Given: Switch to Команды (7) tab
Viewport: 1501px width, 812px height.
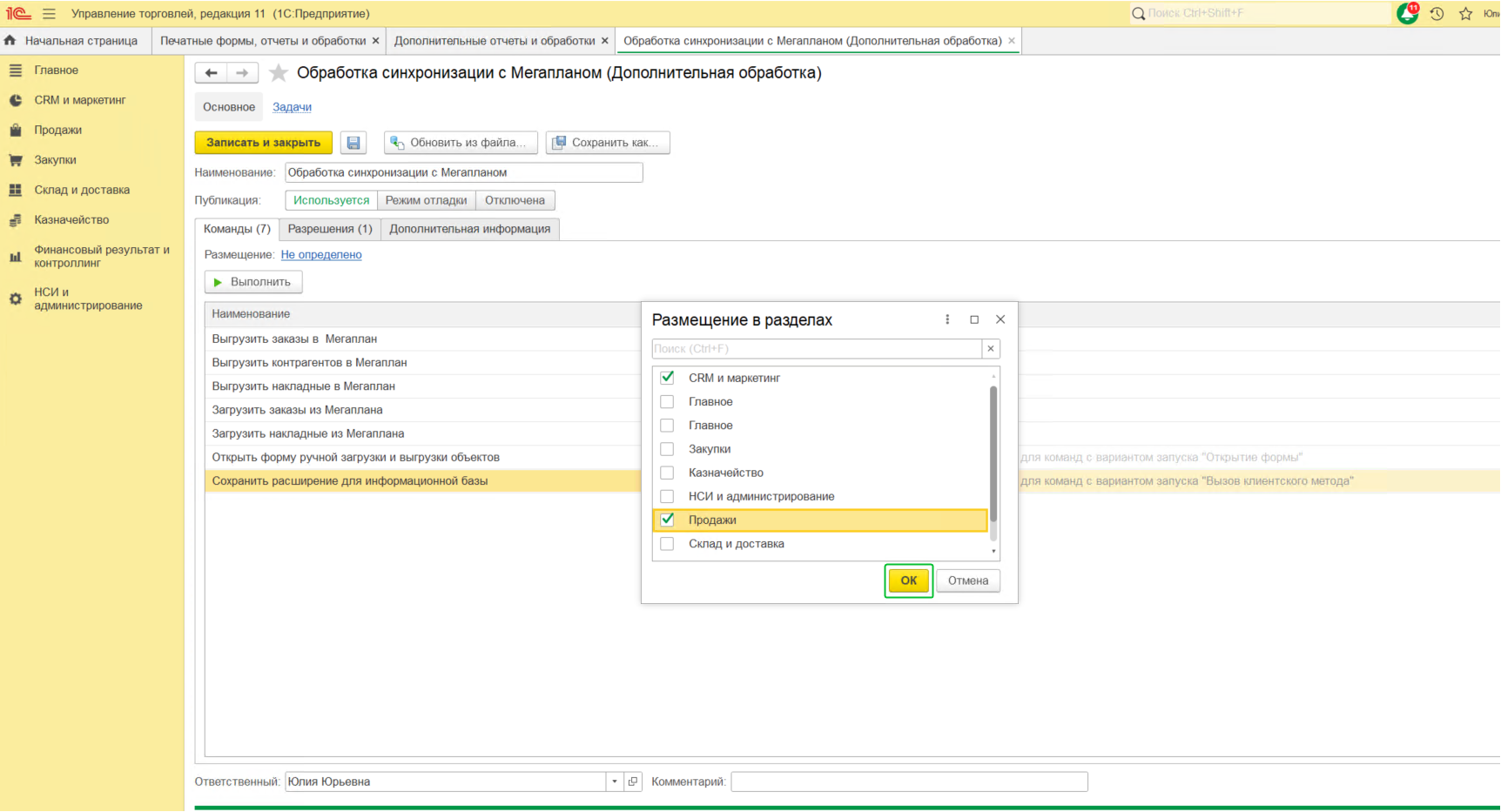Looking at the screenshot, I should tap(237, 229).
